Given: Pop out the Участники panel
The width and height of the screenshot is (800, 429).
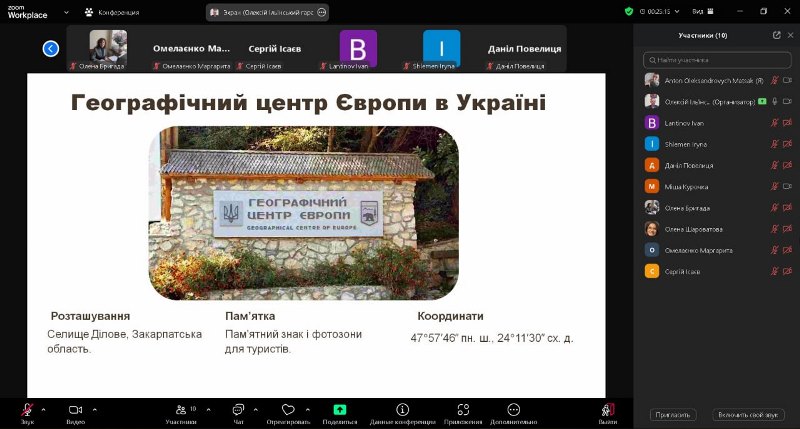Looking at the screenshot, I should 776,35.
